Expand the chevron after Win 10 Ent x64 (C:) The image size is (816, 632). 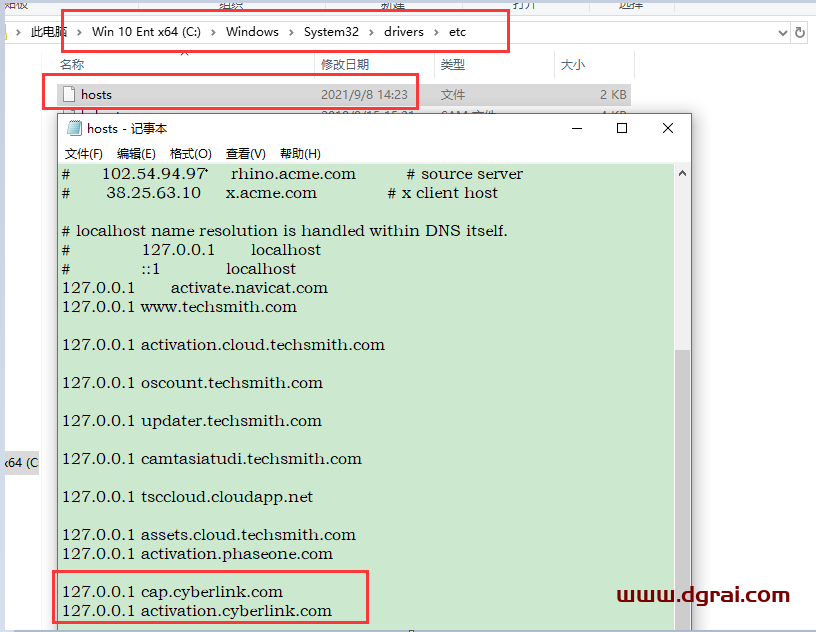(x=213, y=32)
